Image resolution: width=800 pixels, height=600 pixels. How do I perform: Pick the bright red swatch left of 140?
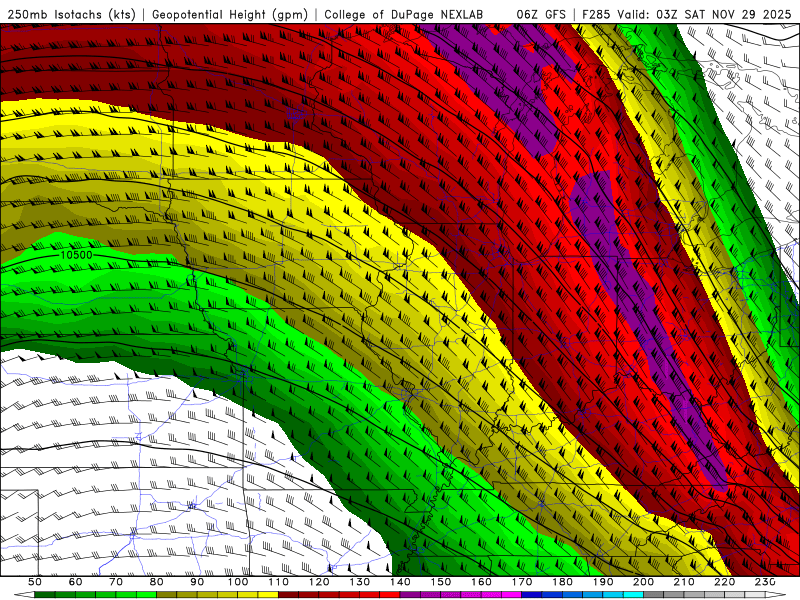[390, 594]
